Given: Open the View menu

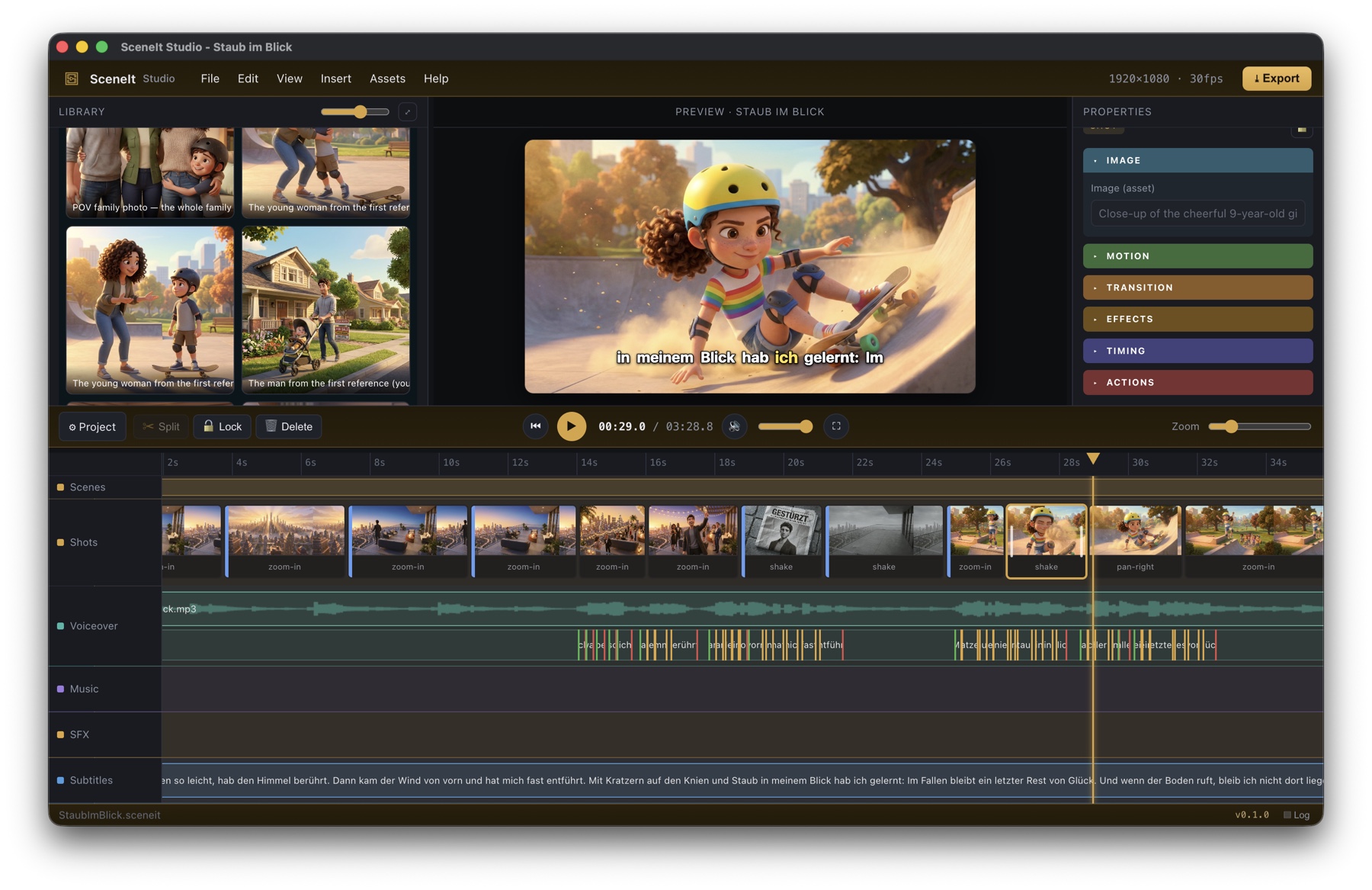Looking at the screenshot, I should [x=289, y=79].
